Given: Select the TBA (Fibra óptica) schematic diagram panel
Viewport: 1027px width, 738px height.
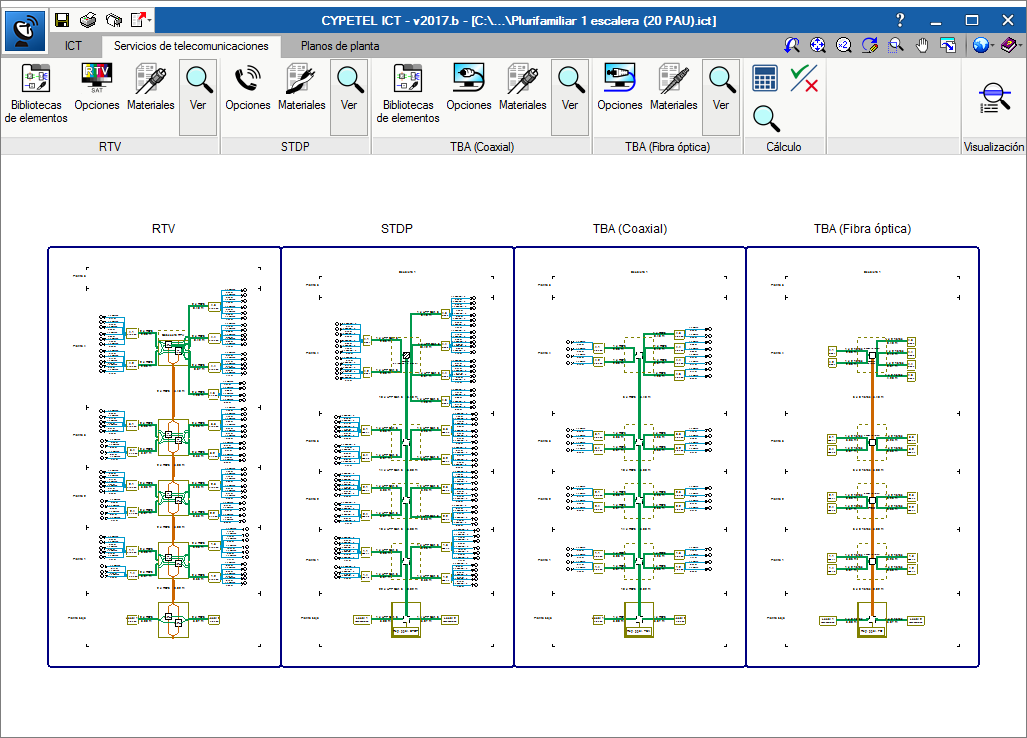Looking at the screenshot, I should 863,457.
